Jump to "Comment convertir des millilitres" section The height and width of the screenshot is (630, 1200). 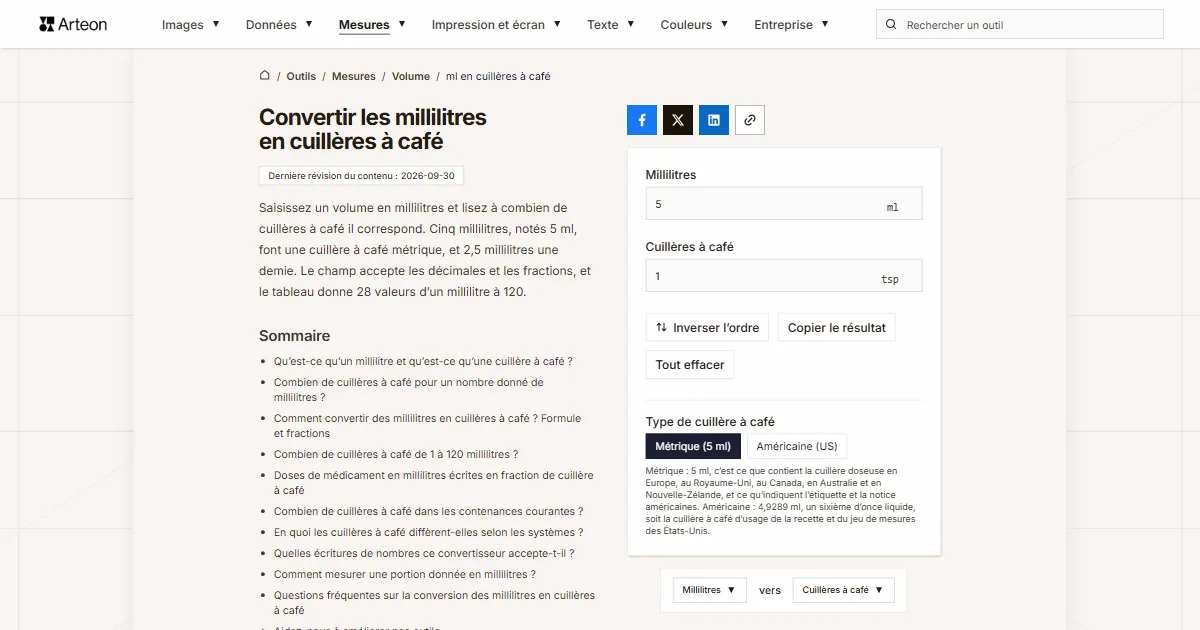427,426
